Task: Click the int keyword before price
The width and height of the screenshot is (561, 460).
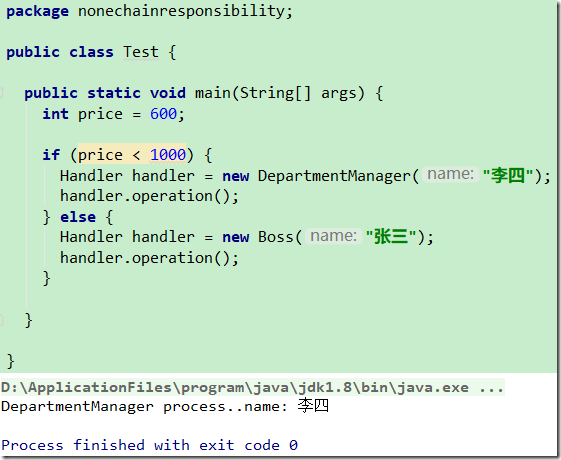Action: 55,114
